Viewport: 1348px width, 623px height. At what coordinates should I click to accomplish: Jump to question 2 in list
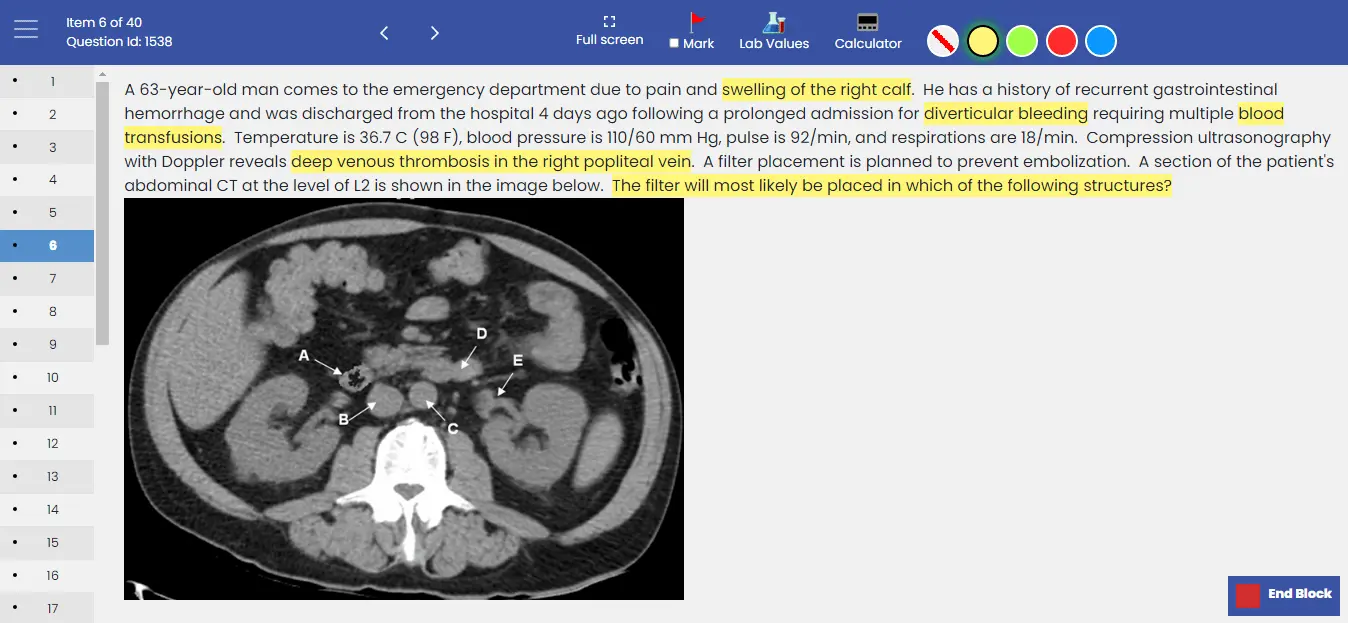tap(47, 114)
